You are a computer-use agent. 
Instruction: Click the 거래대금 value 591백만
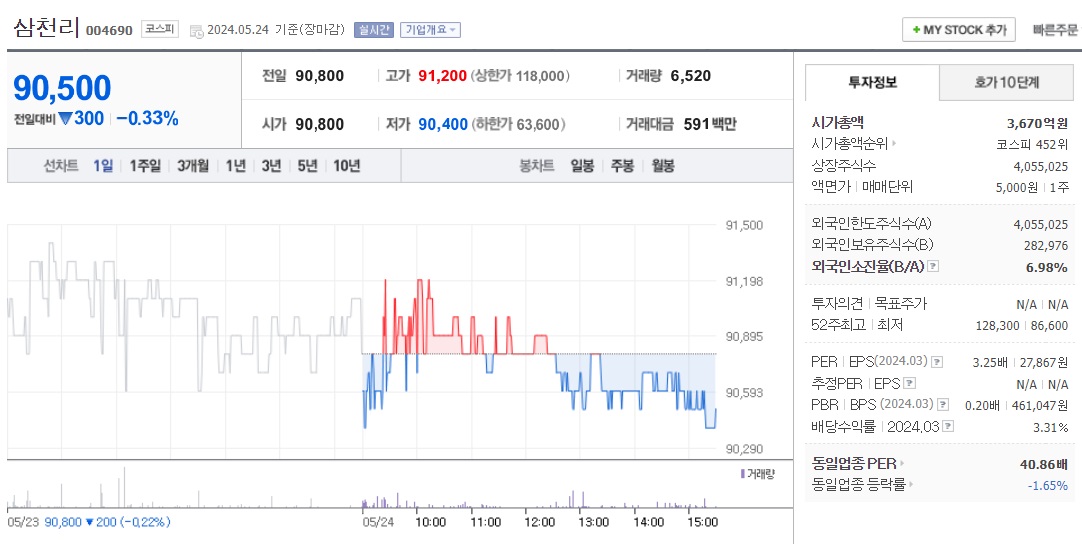[710, 124]
